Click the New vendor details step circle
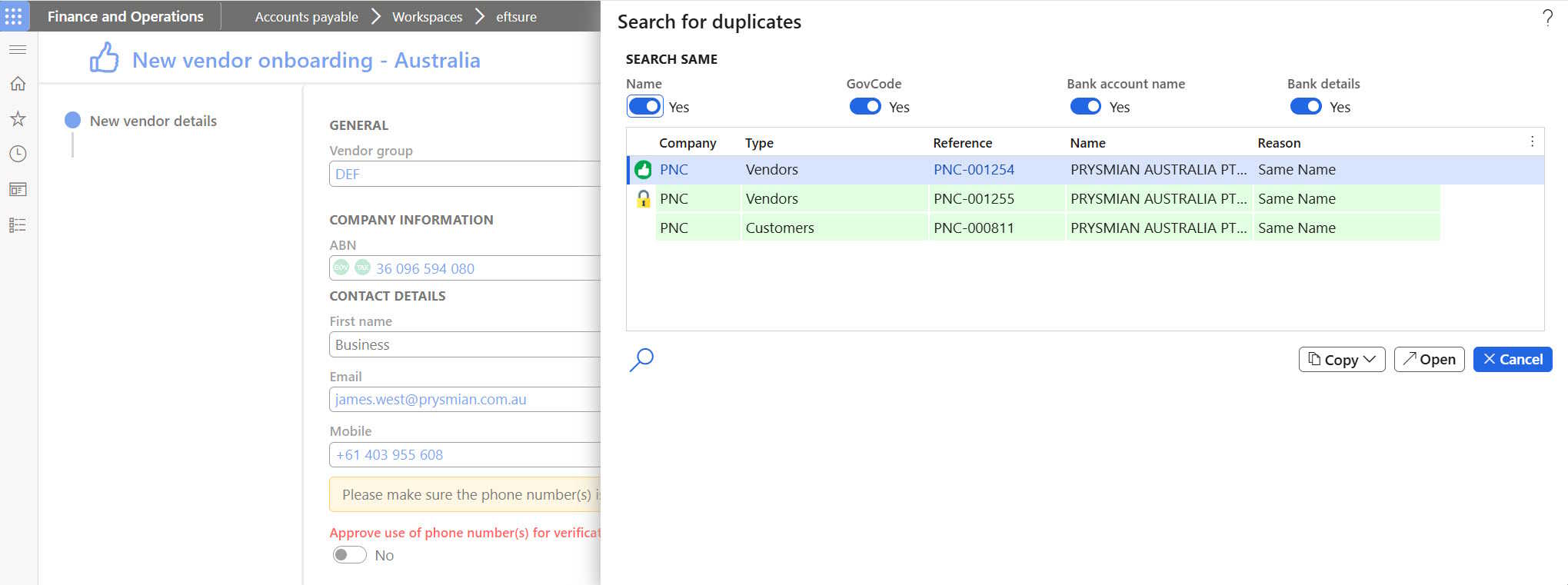 (x=73, y=120)
